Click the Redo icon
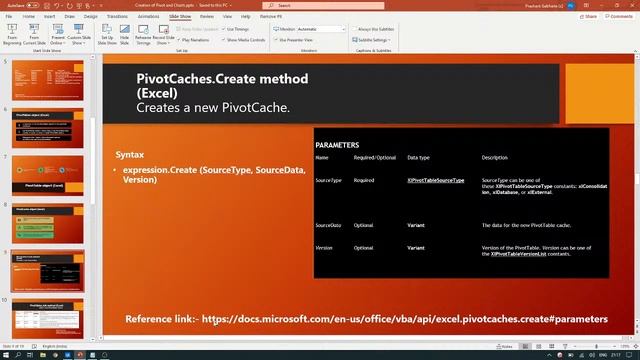This screenshot has width=640, height=360. click(x=69, y=6)
